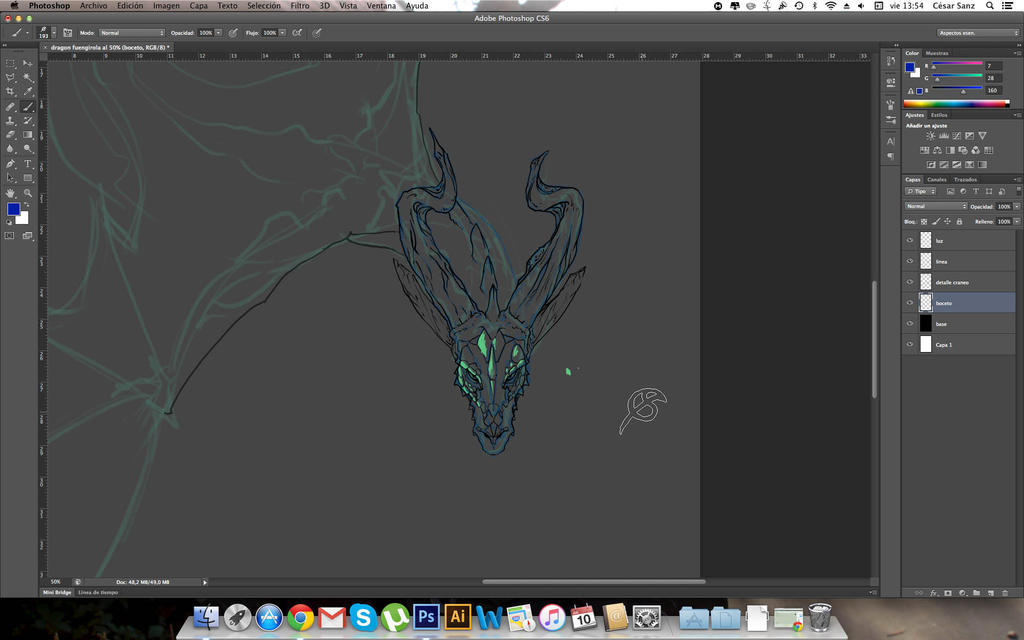The image size is (1024, 640).
Task: Hide the detalle craneo layer
Action: pos(910,282)
